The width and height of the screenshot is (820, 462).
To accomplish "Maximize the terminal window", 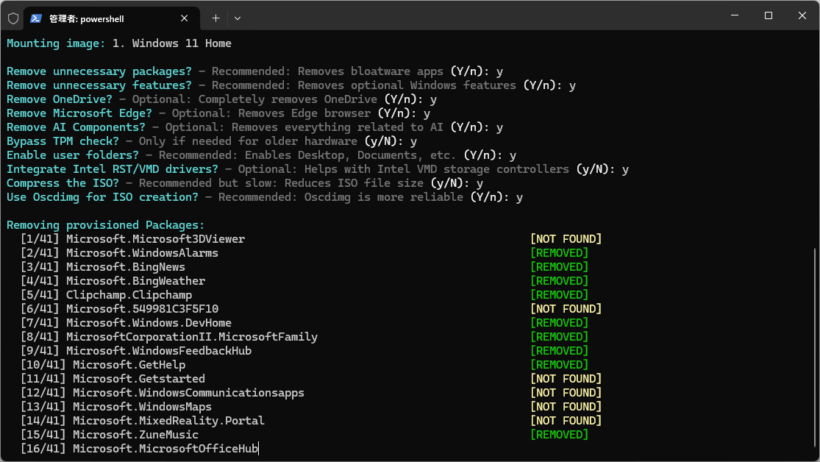I will click(768, 15).
